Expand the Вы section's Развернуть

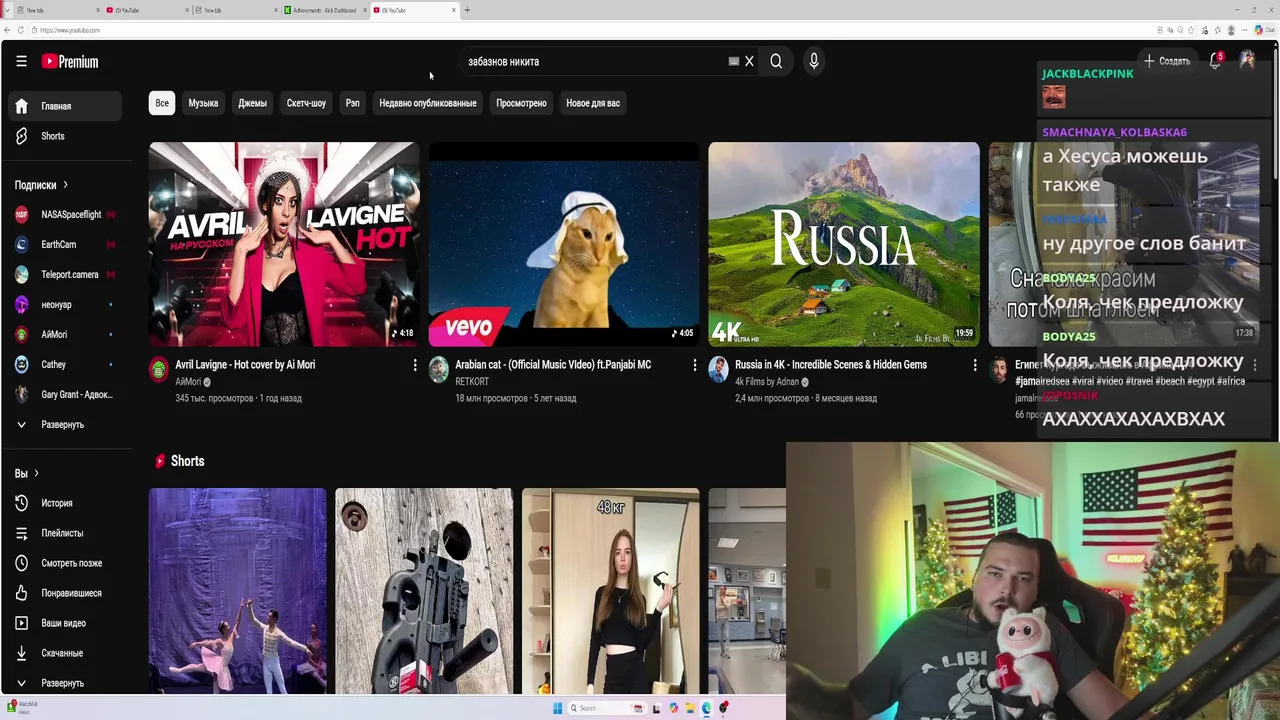click(x=64, y=683)
